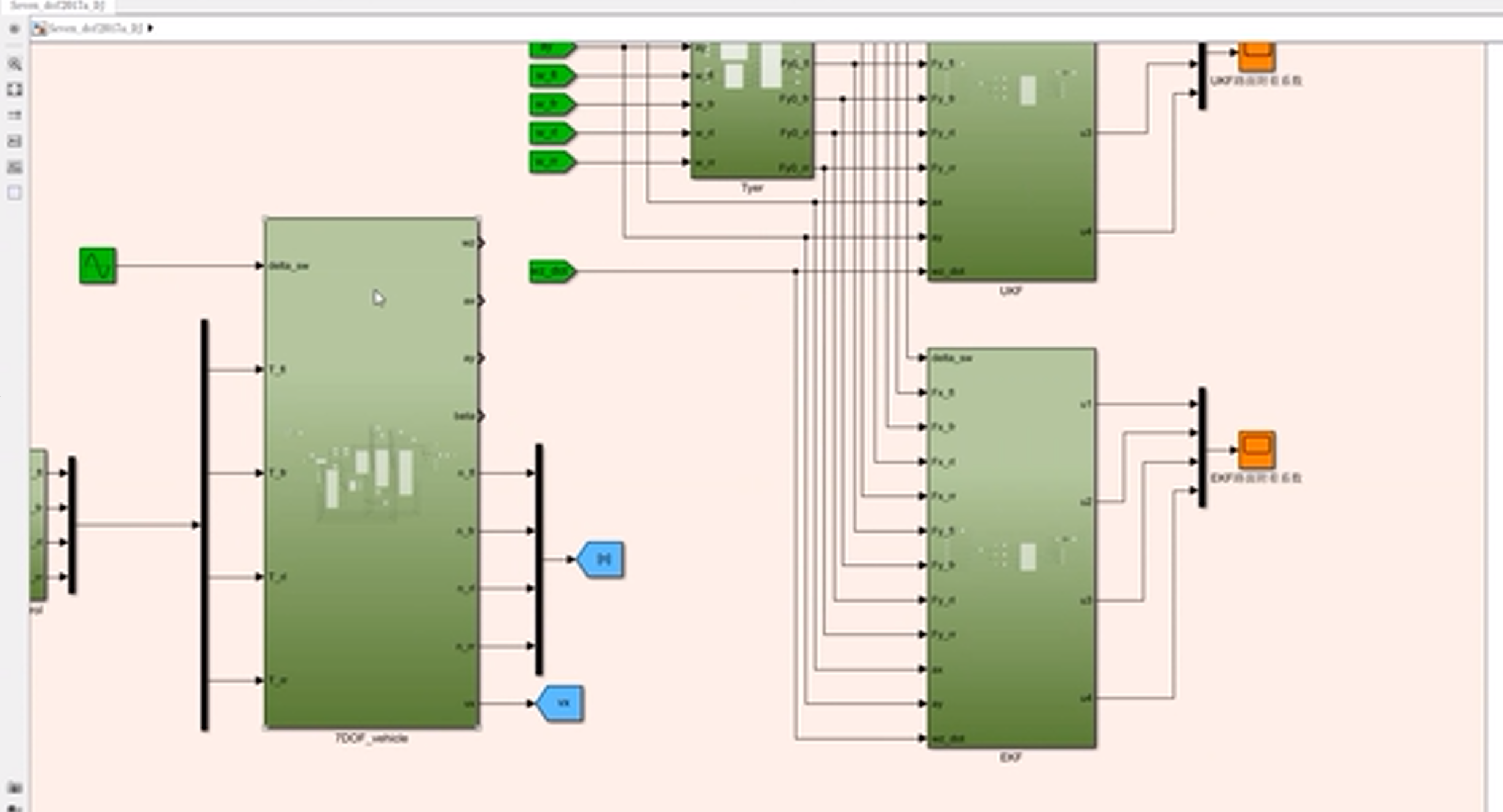
Task: Expand the breadcrumb arrow next to model name
Action: [x=151, y=28]
